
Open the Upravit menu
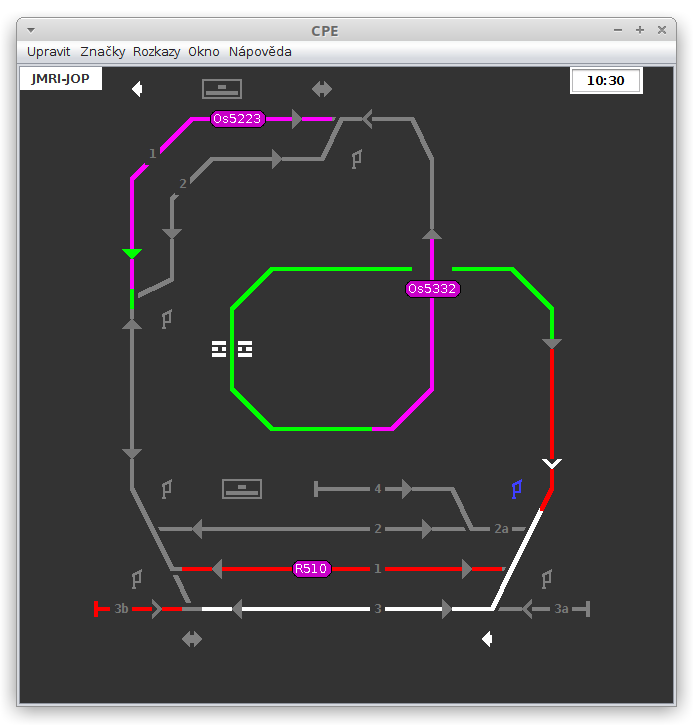[x=49, y=51]
